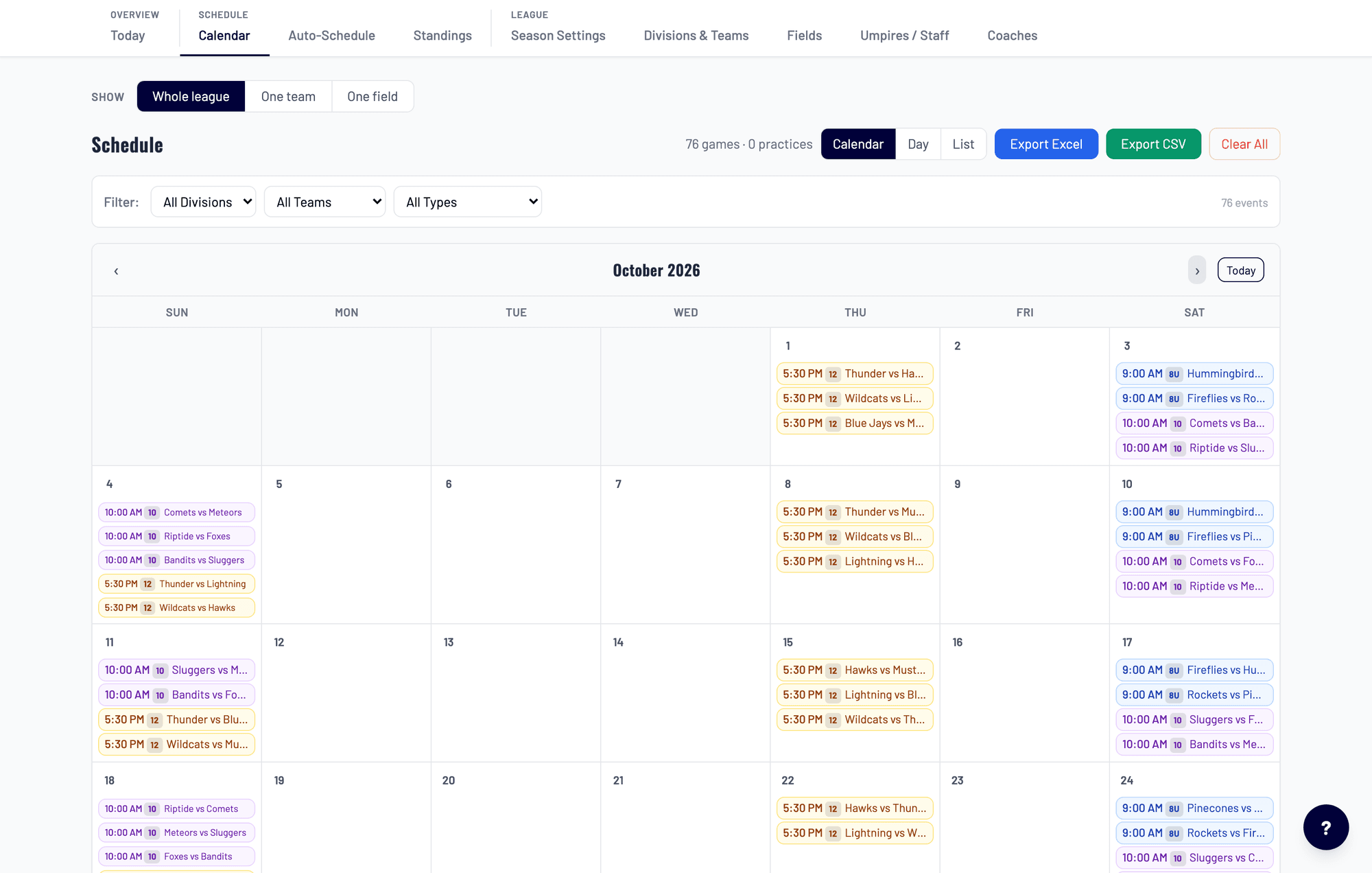Switch view to One field
The width and height of the screenshot is (1372, 873).
pyautogui.click(x=372, y=96)
